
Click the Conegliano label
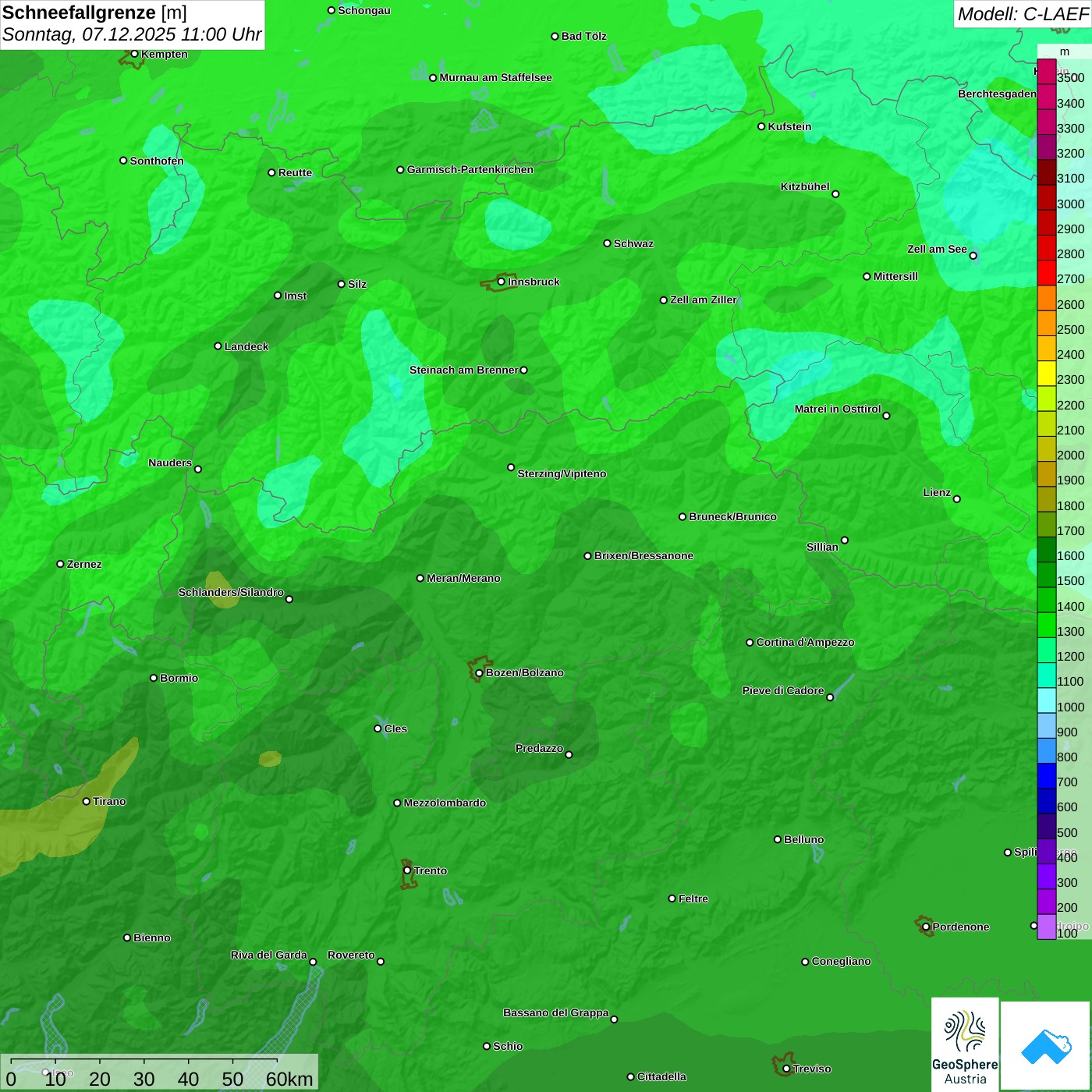point(842,962)
